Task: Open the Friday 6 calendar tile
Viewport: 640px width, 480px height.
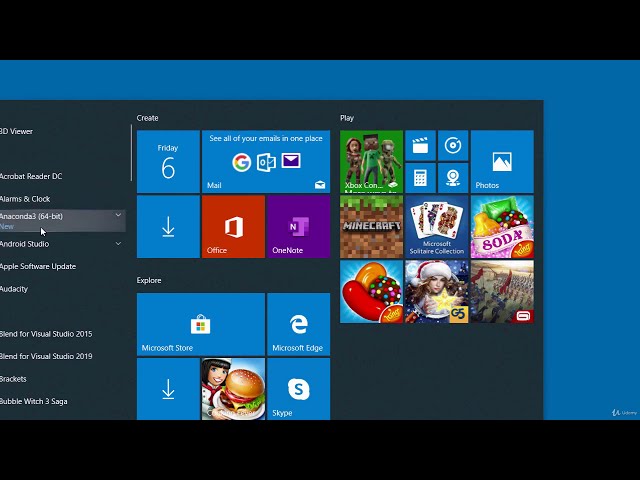Action: click(x=168, y=162)
